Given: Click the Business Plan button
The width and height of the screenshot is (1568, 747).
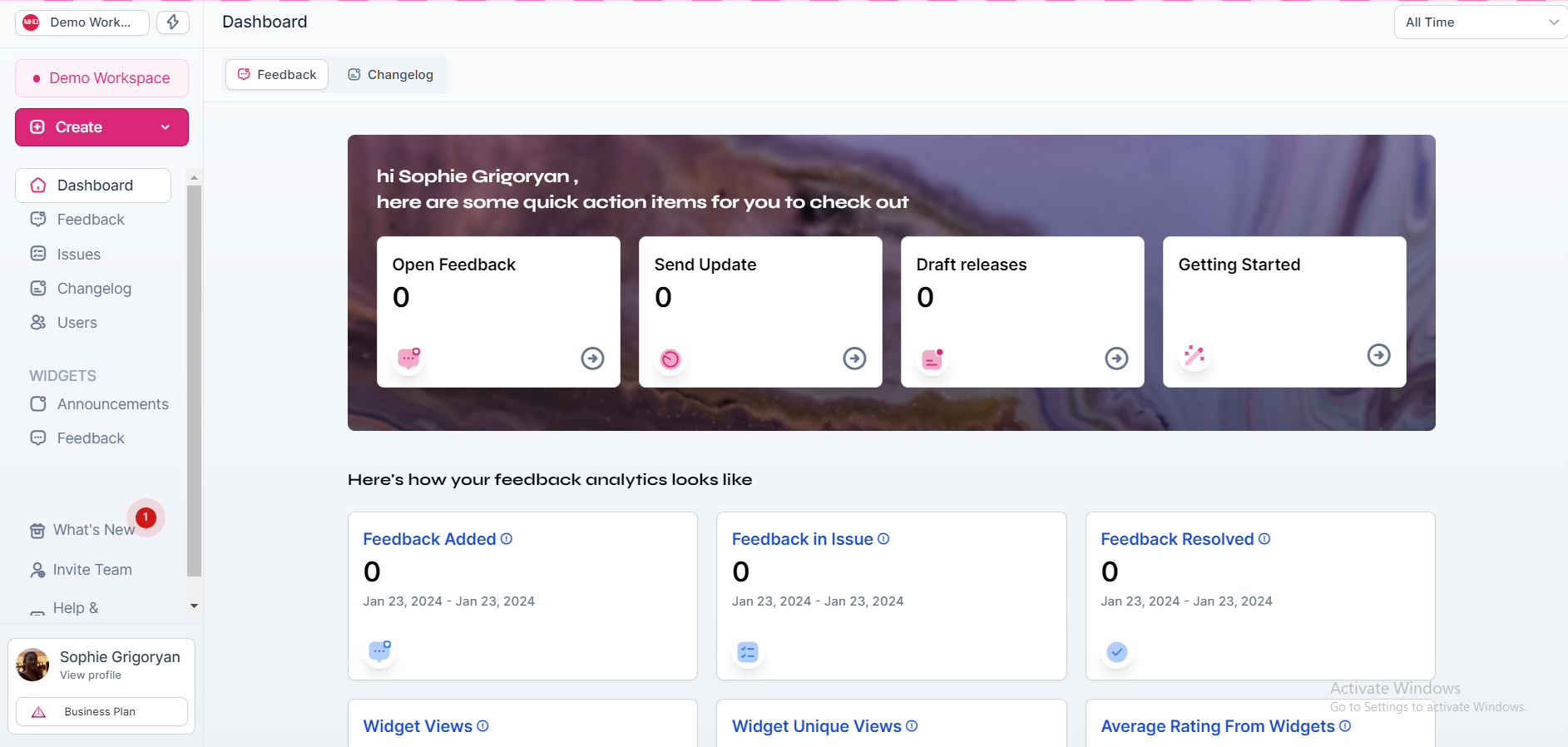Looking at the screenshot, I should [101, 712].
